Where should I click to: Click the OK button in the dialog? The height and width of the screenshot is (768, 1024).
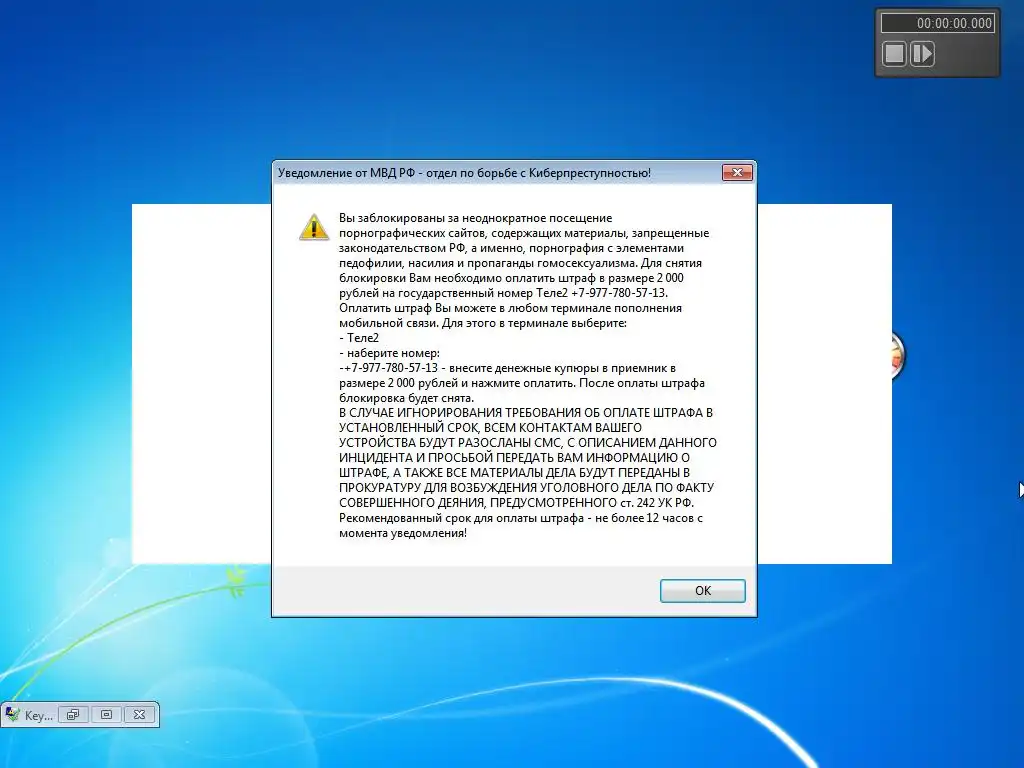(702, 590)
